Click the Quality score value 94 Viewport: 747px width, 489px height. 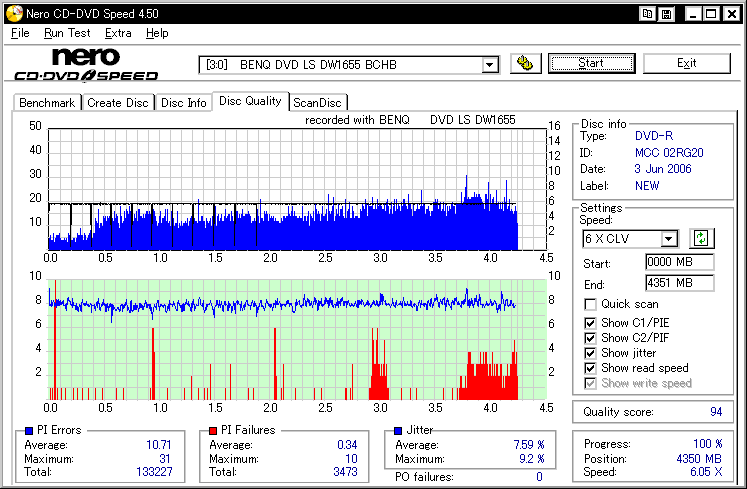pyautogui.click(x=716, y=412)
